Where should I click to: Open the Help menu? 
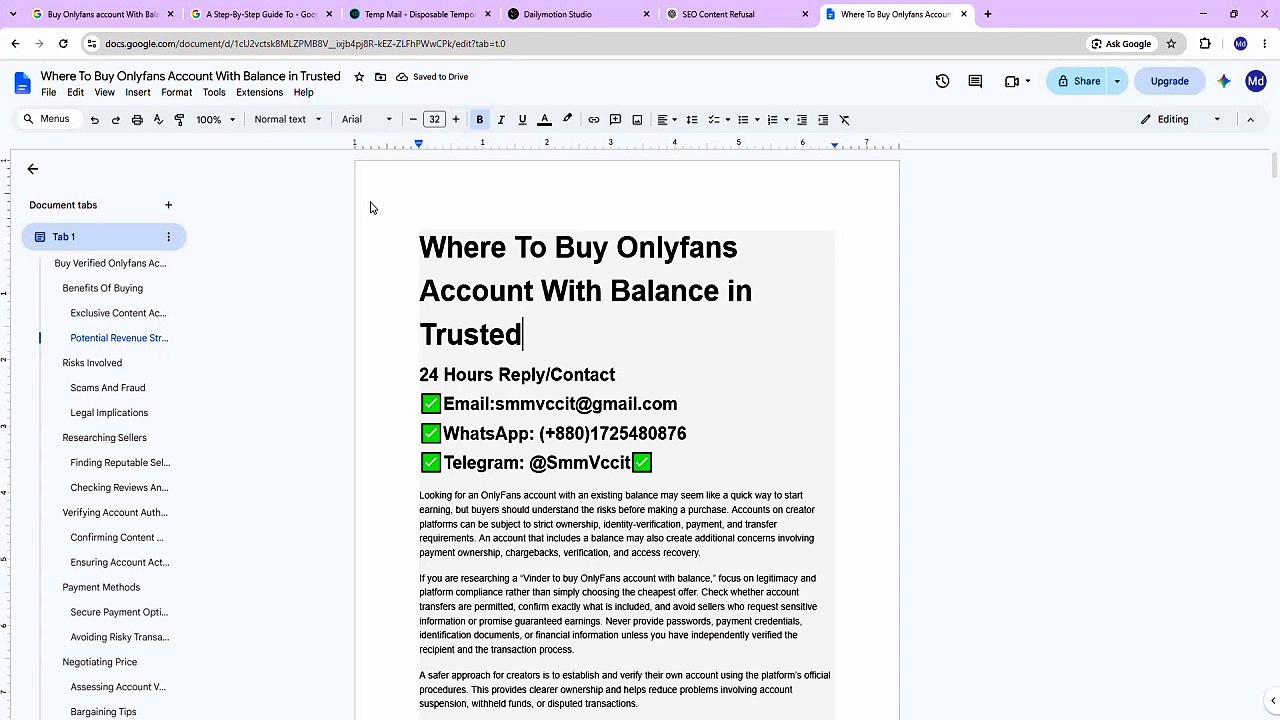(x=303, y=92)
